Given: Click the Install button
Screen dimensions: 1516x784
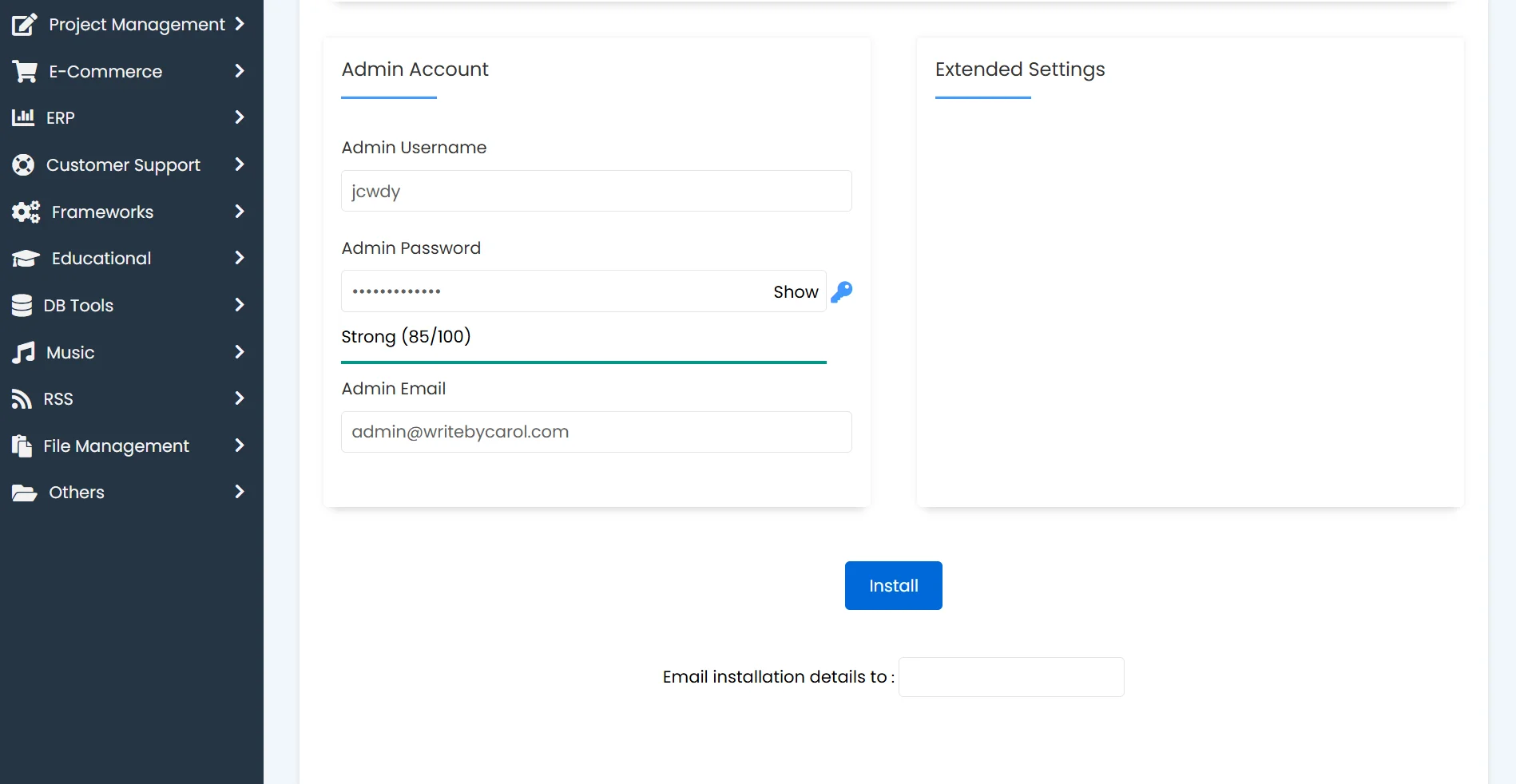Looking at the screenshot, I should pos(894,586).
